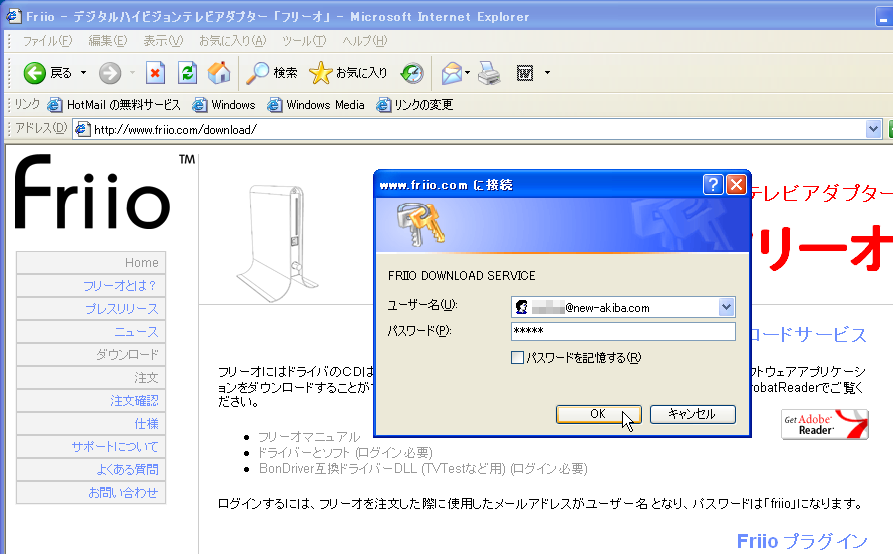This screenshot has width=893, height=554.
Task: Go to Home in the sidebar
Action: [x=91, y=262]
